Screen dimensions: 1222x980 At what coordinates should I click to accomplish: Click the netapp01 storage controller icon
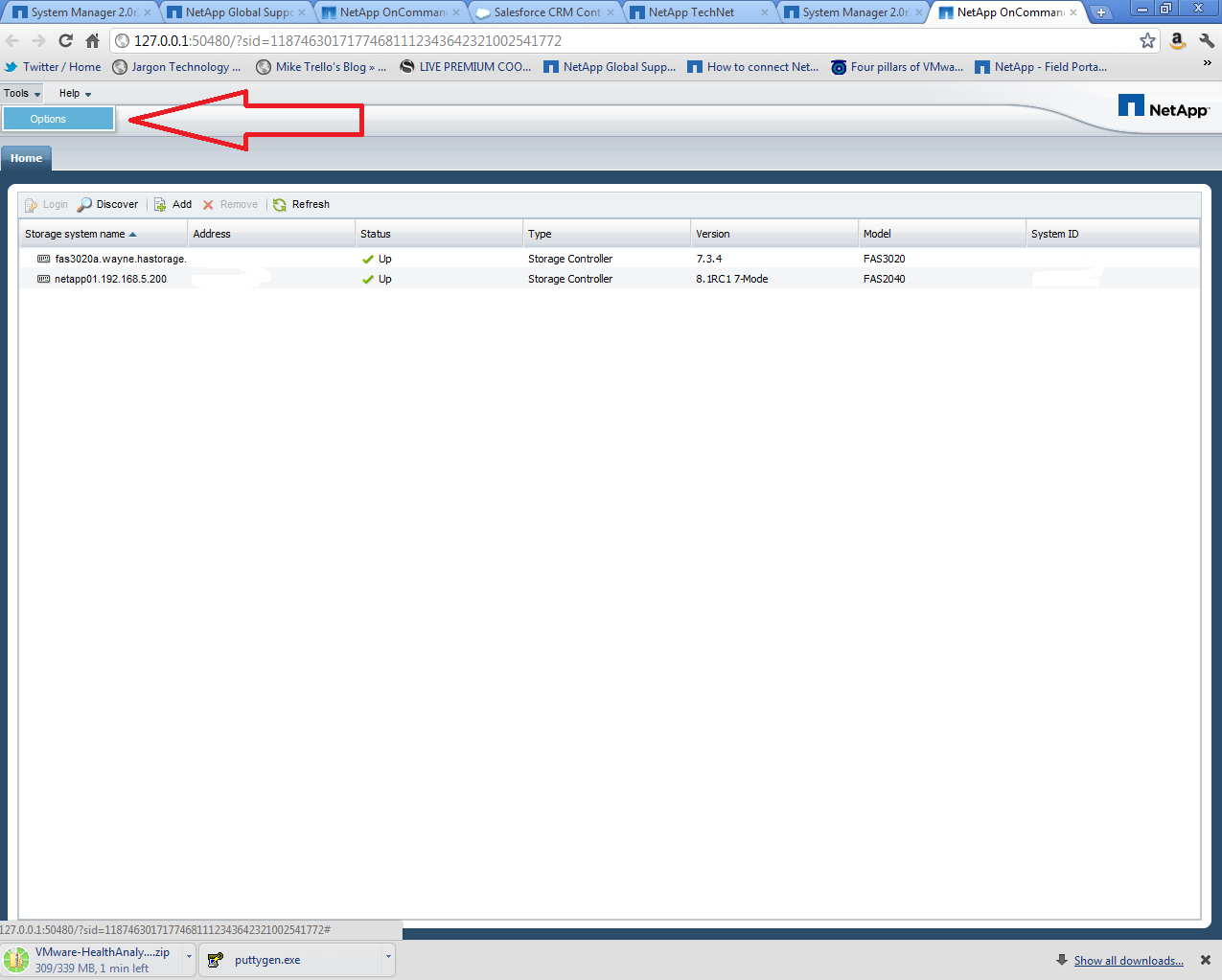[43, 279]
